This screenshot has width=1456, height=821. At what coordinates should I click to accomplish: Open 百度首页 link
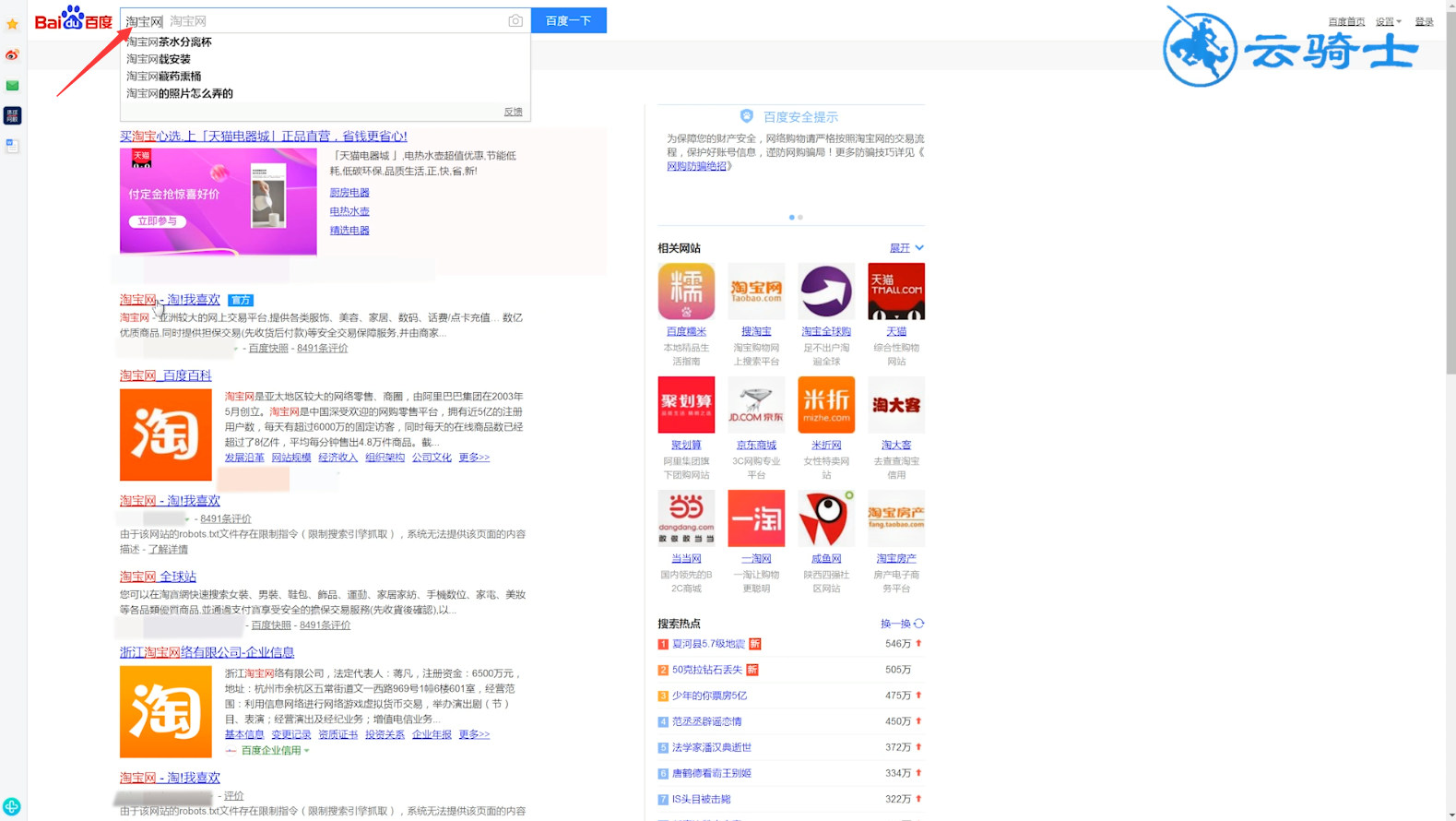coord(1346,21)
